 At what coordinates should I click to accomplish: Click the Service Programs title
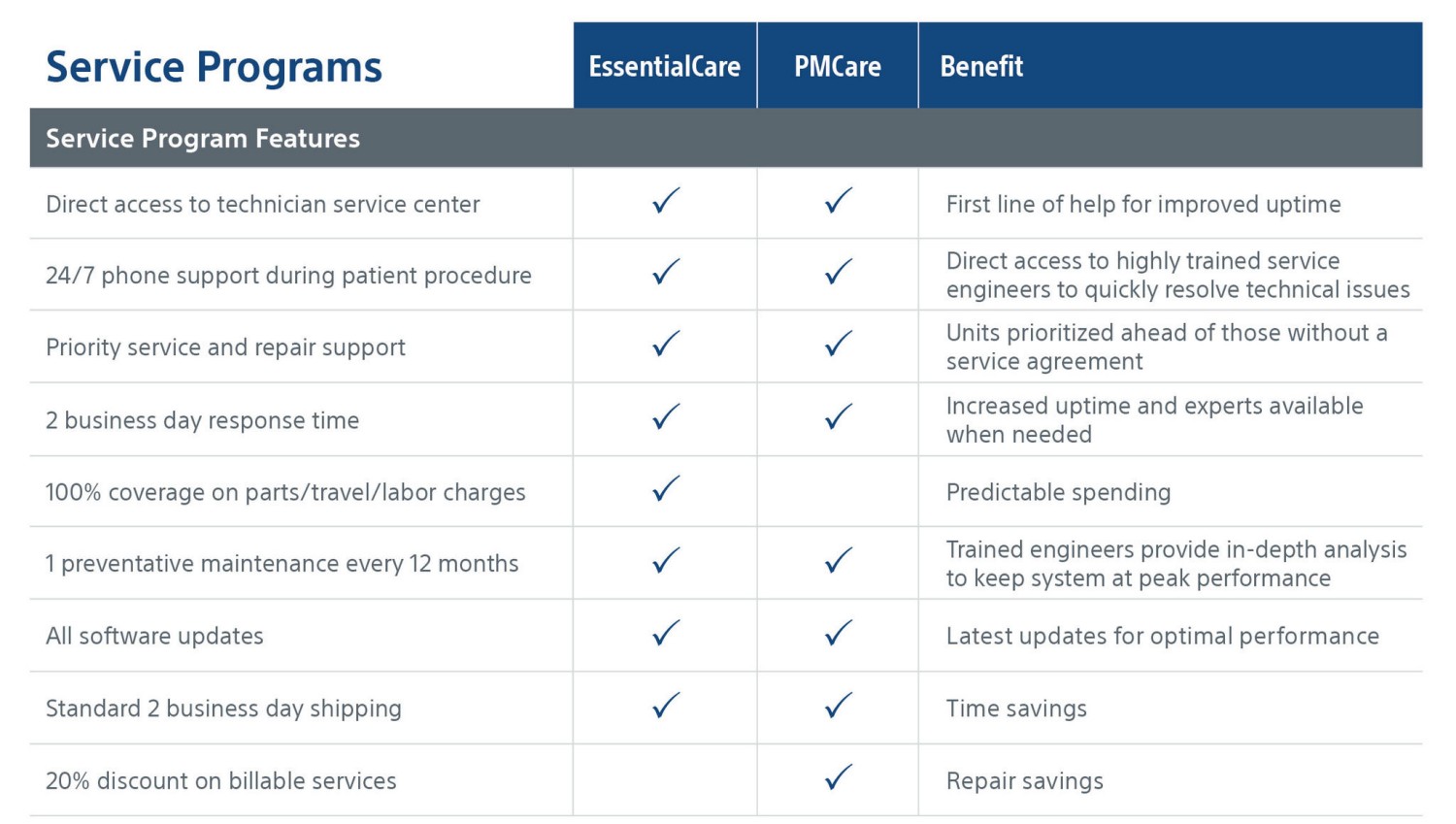[215, 67]
